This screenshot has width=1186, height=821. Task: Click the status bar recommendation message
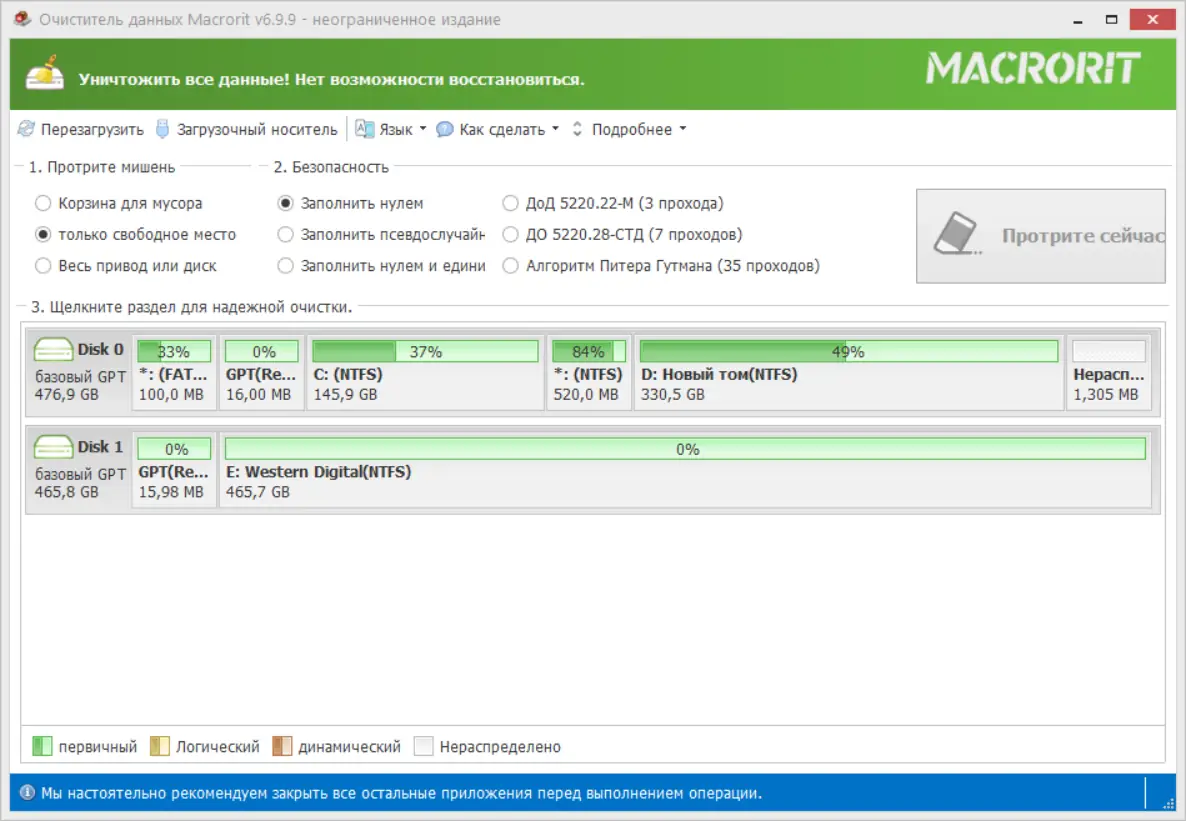402,793
